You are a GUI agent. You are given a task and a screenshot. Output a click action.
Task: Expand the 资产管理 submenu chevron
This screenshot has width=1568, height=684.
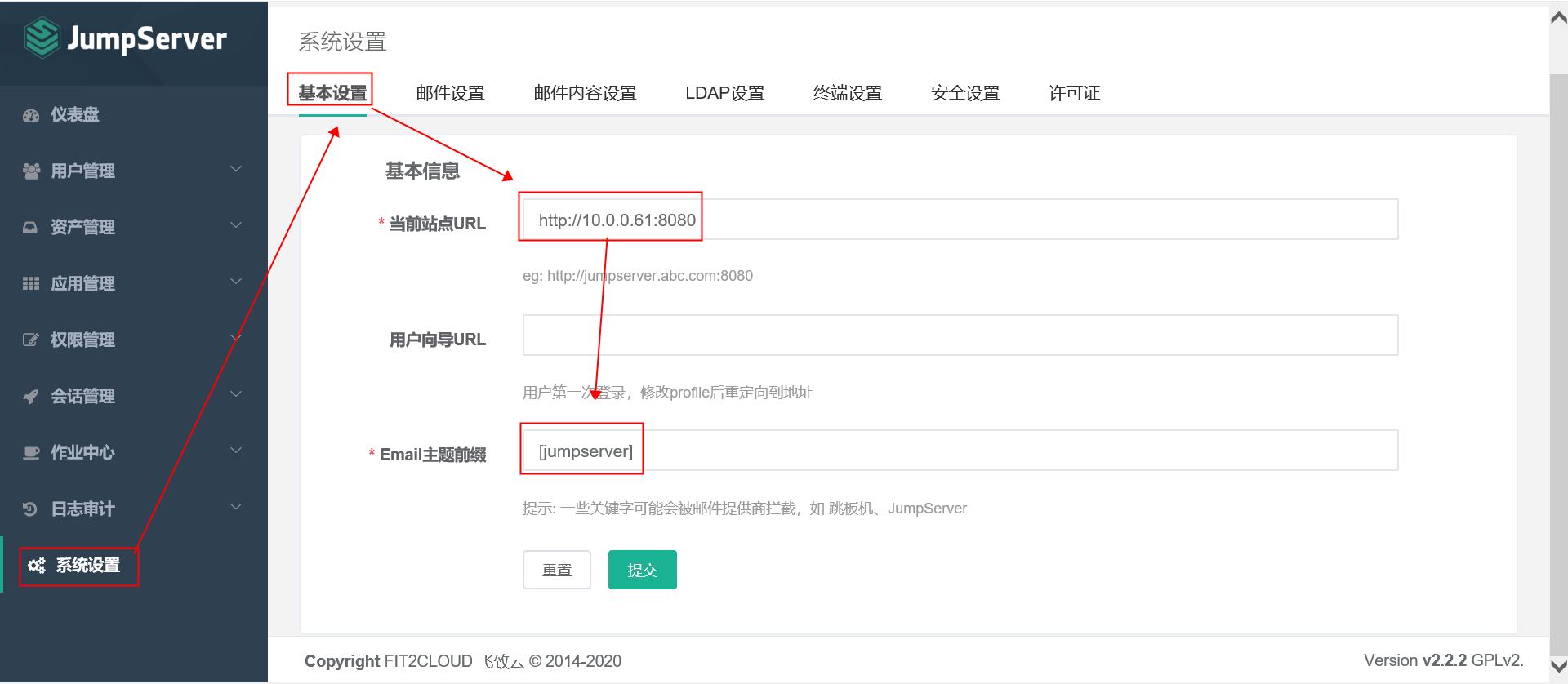coord(236,225)
